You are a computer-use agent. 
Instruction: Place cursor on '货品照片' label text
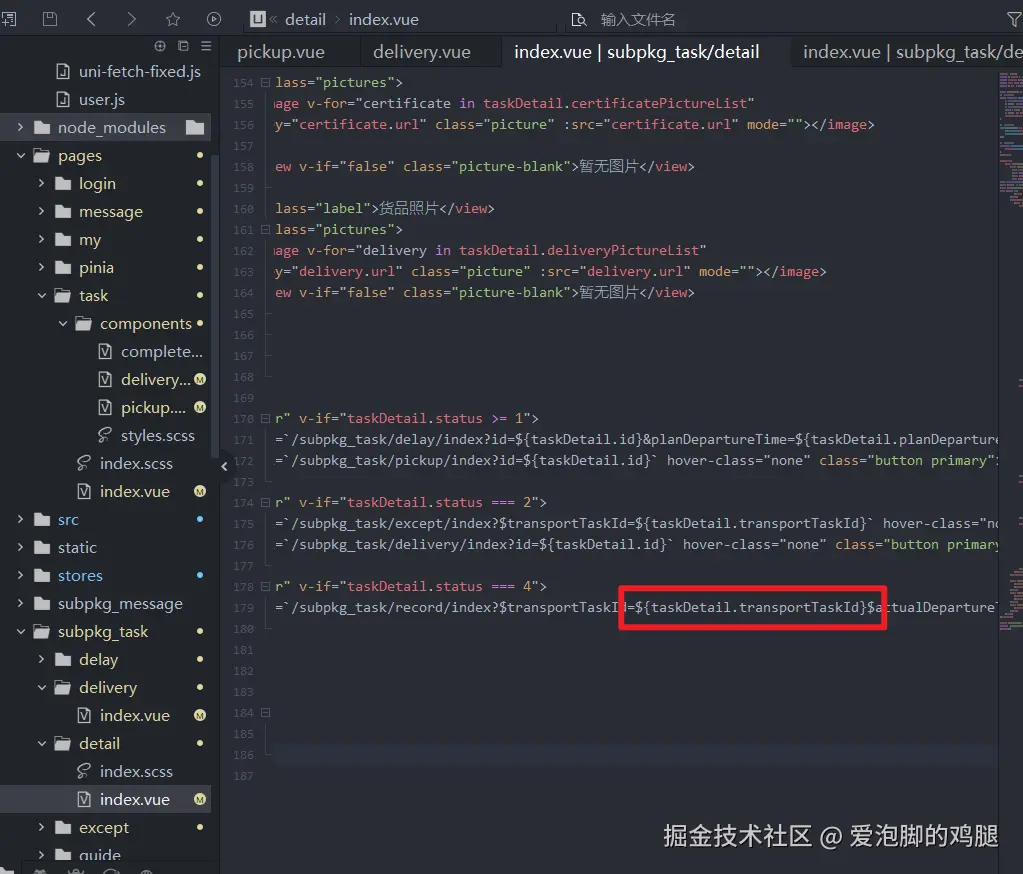[408, 209]
